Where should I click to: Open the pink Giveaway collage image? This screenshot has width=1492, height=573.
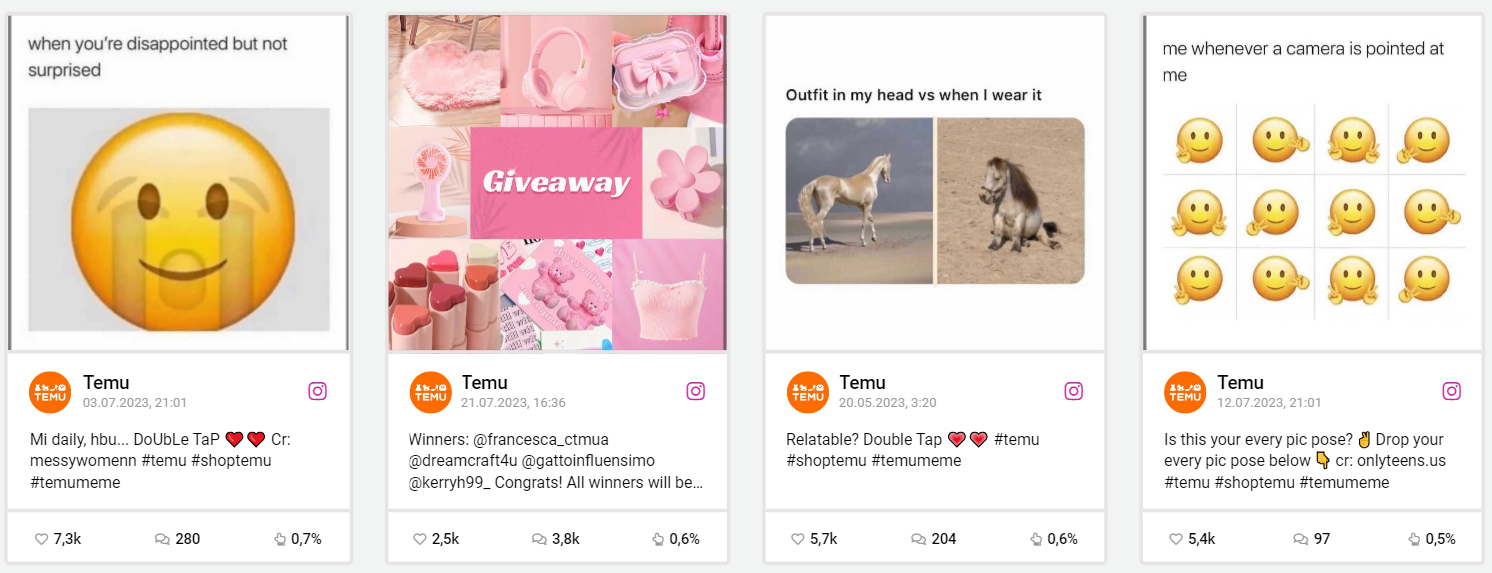pos(557,182)
